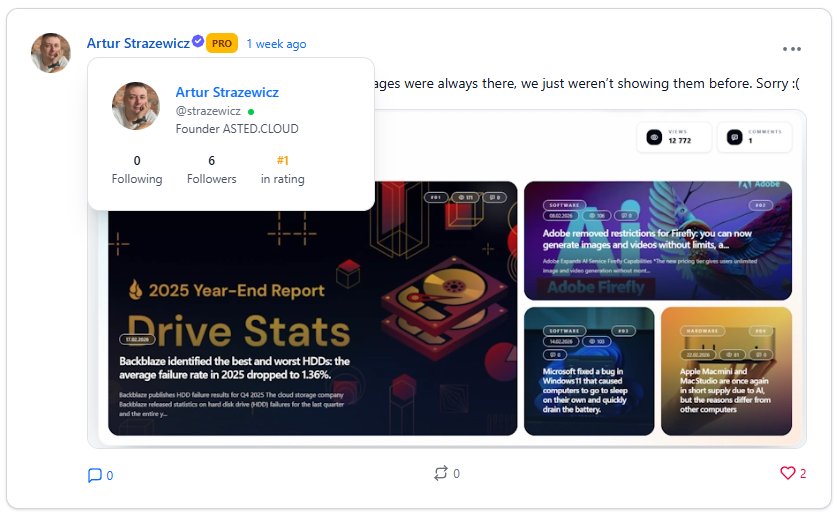The width and height of the screenshot is (838, 518).
Task: Click the comment bubble icon
Action: coord(95,475)
